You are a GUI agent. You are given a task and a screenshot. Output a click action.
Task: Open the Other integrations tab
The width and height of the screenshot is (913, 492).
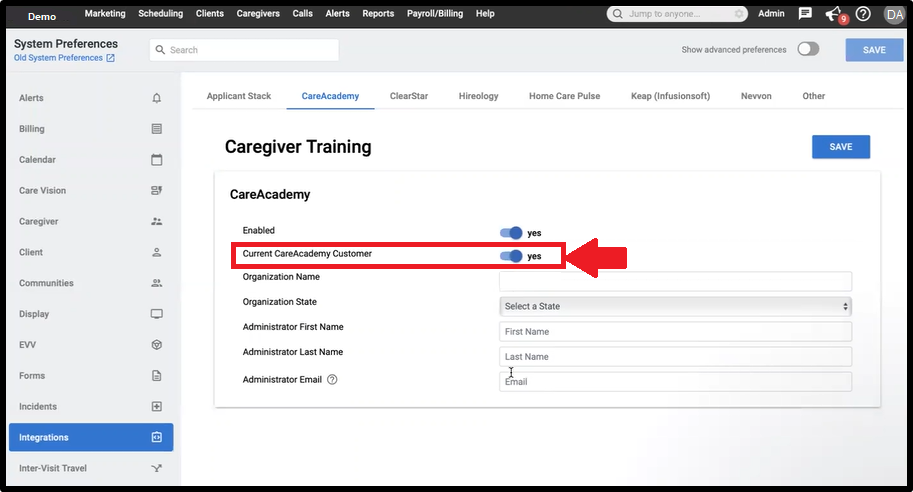pyautogui.click(x=813, y=96)
